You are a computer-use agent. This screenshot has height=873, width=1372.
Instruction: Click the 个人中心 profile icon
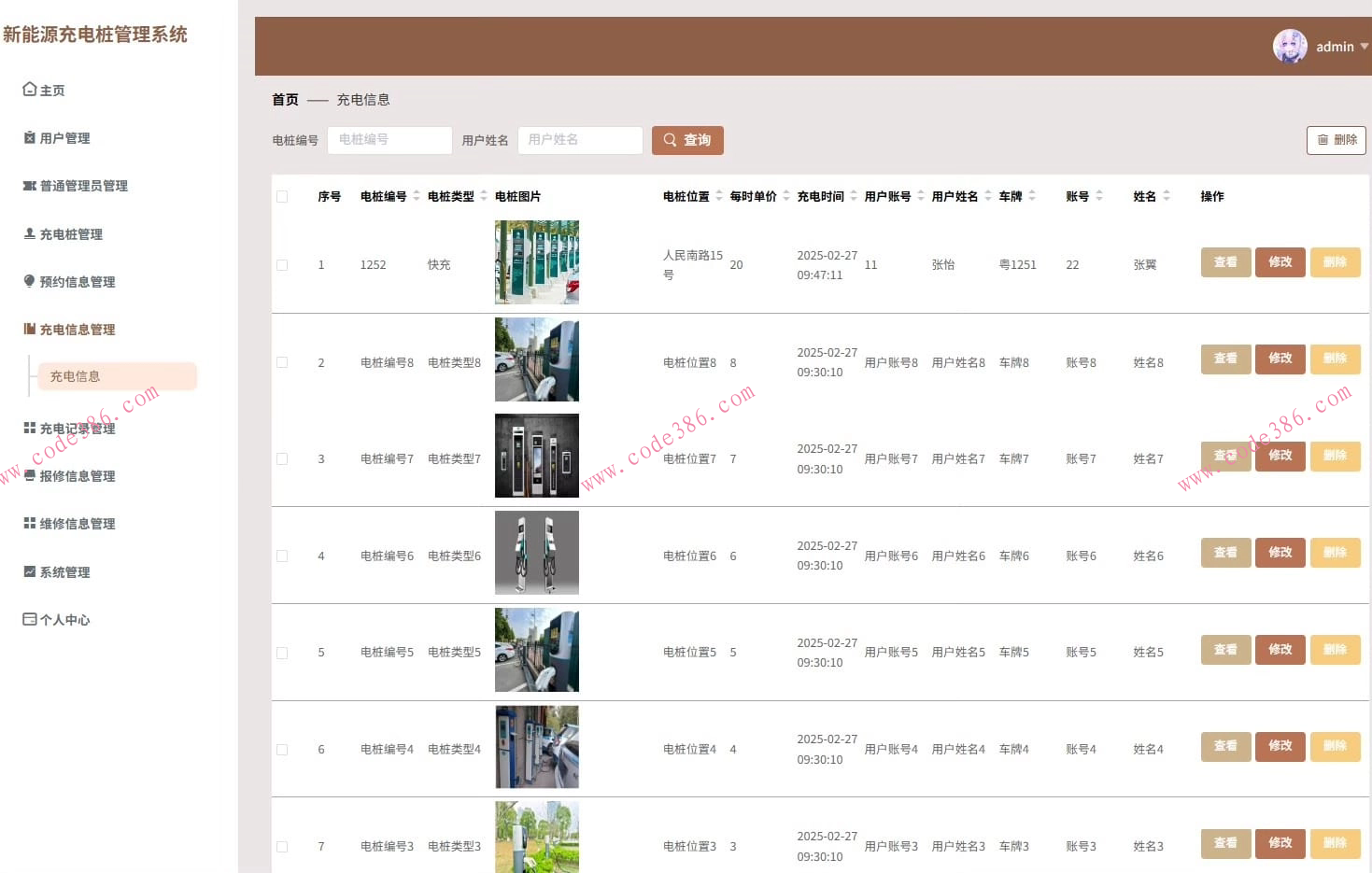coord(28,619)
